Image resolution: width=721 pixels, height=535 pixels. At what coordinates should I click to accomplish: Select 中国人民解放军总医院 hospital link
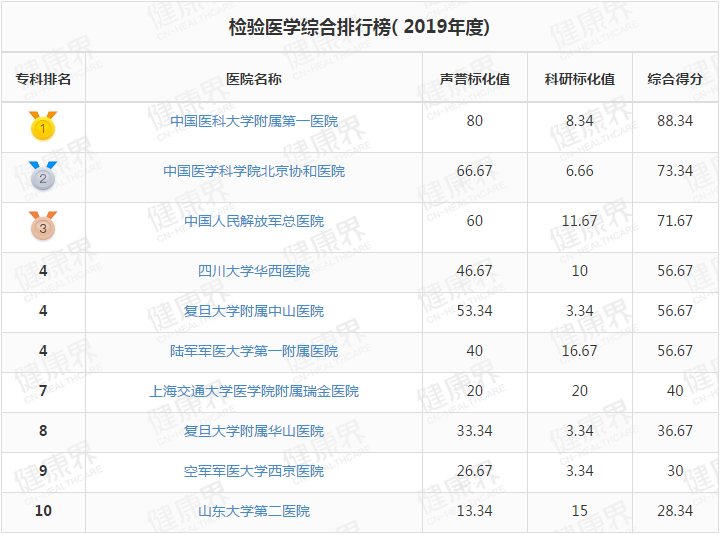254,221
